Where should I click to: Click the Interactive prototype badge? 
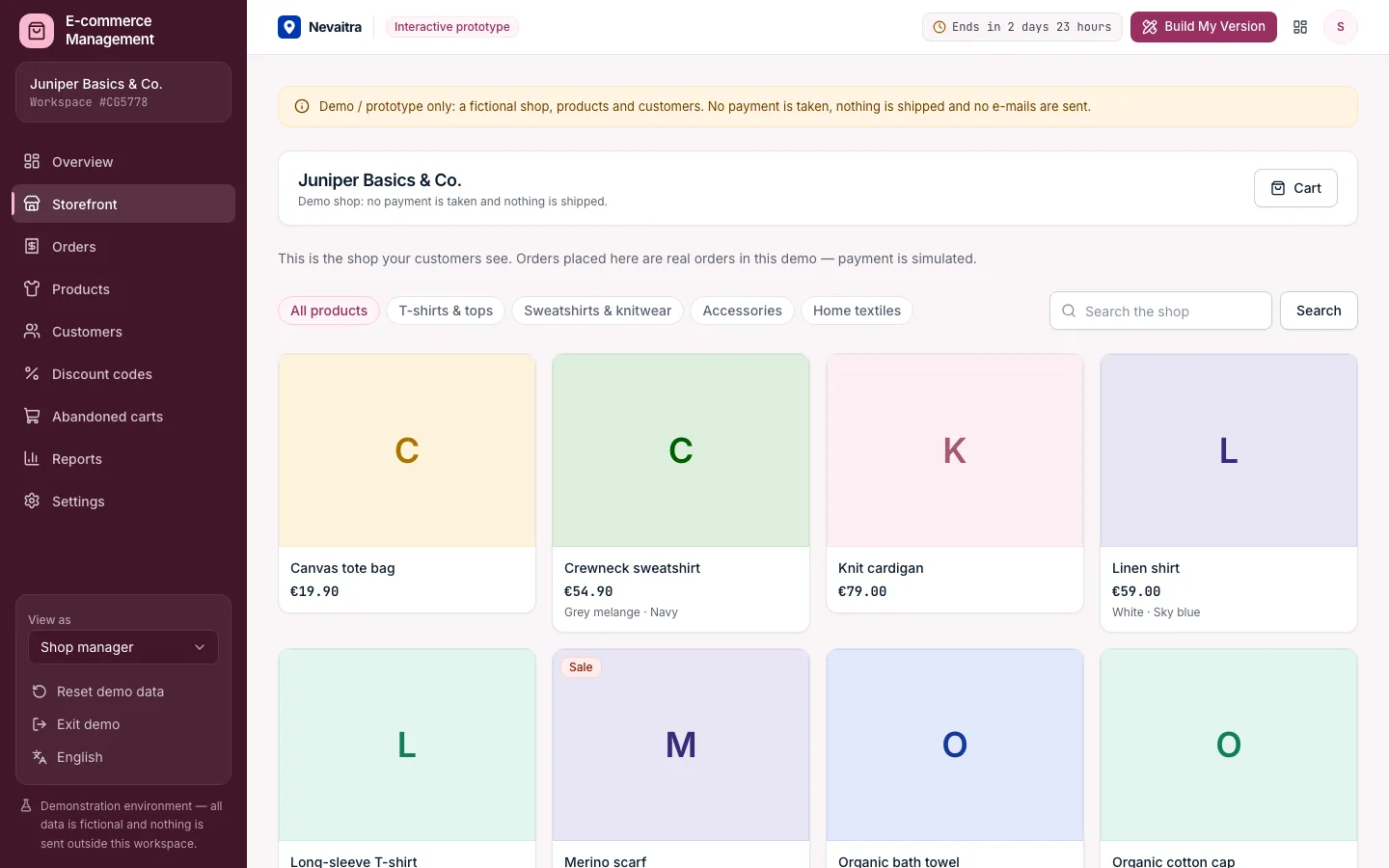[452, 27]
